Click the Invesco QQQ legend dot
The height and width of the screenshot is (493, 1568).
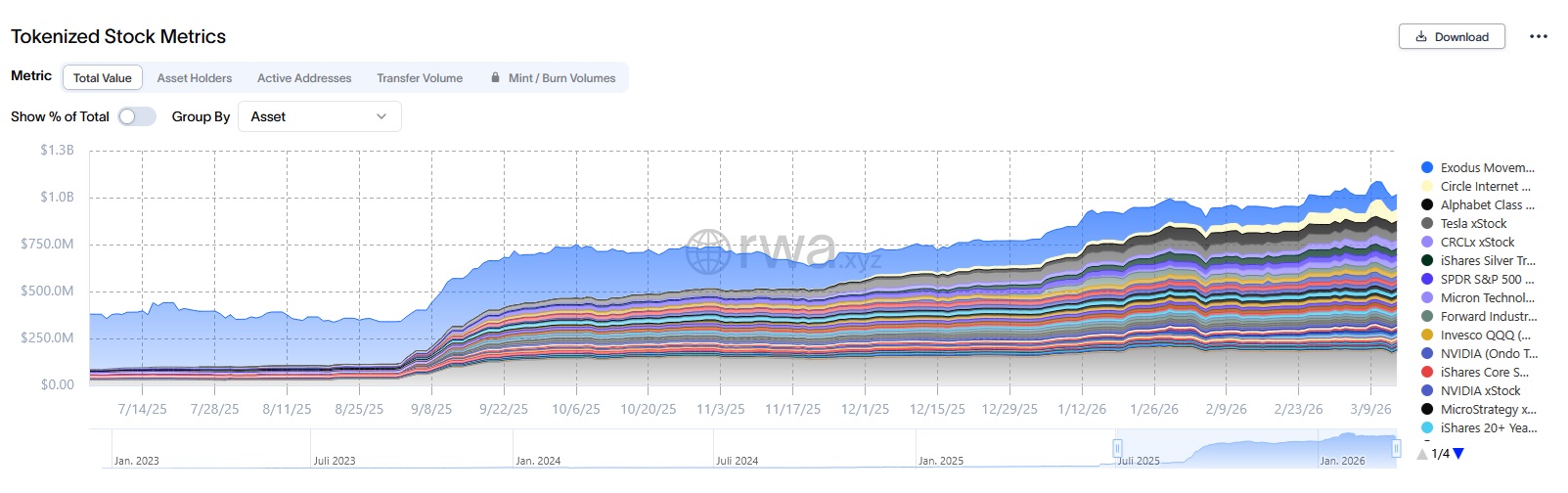[x=1427, y=335]
